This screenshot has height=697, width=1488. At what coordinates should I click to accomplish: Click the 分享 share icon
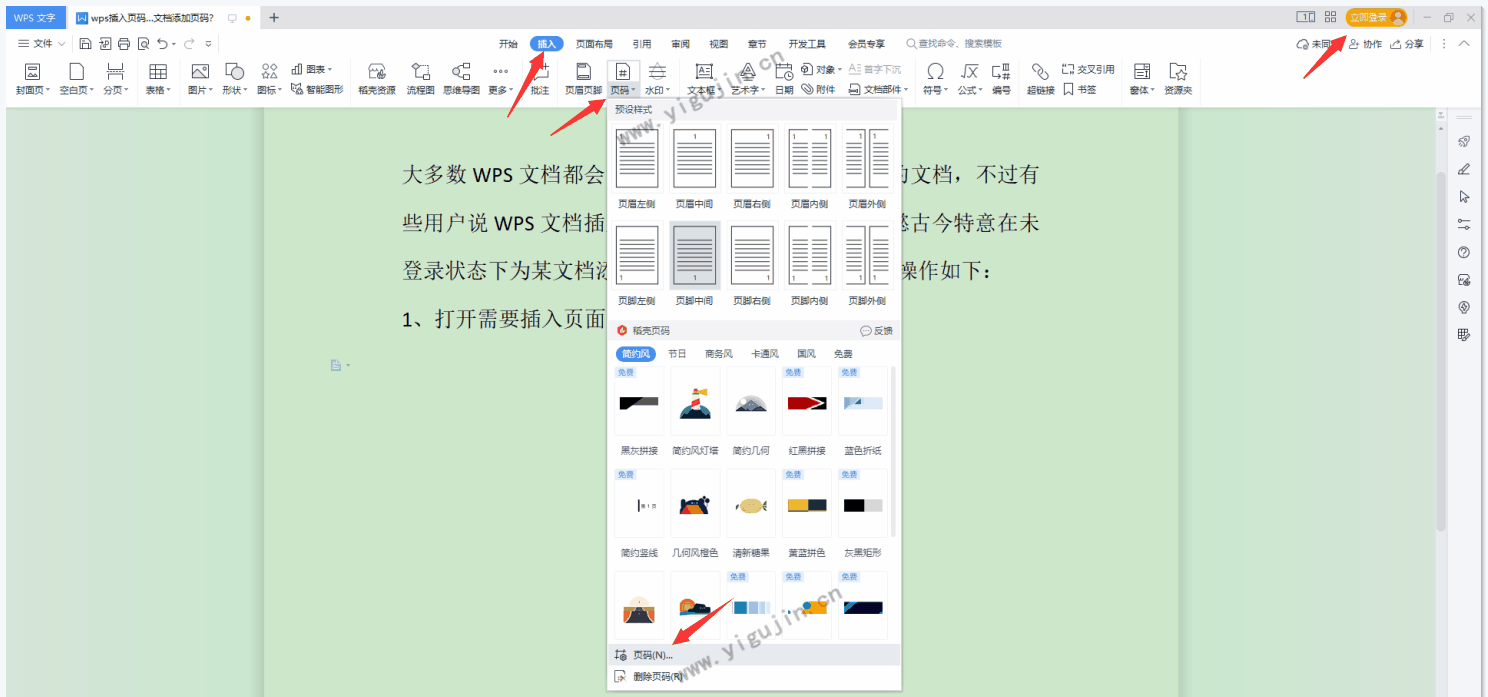(x=1407, y=44)
